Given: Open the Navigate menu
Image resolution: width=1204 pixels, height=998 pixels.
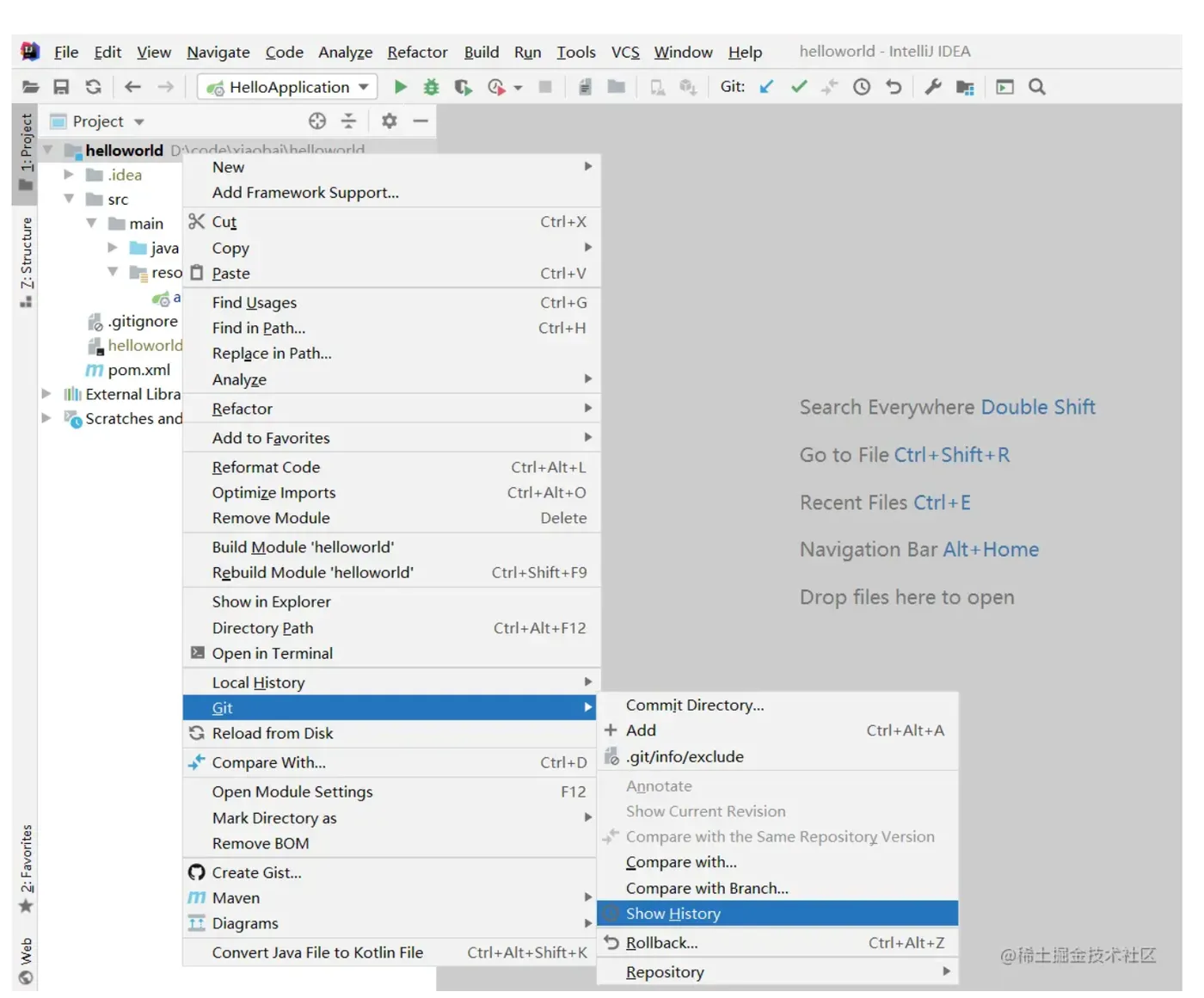Looking at the screenshot, I should click(x=218, y=52).
